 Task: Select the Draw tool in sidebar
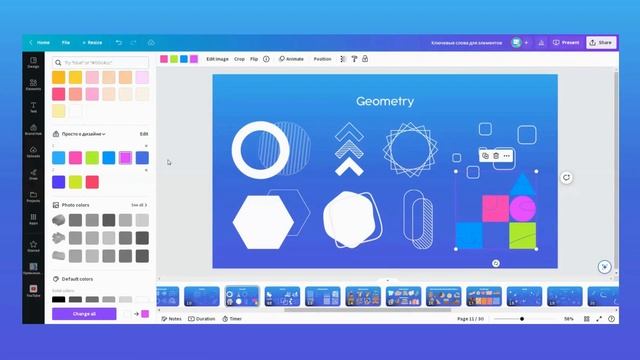pyautogui.click(x=33, y=174)
